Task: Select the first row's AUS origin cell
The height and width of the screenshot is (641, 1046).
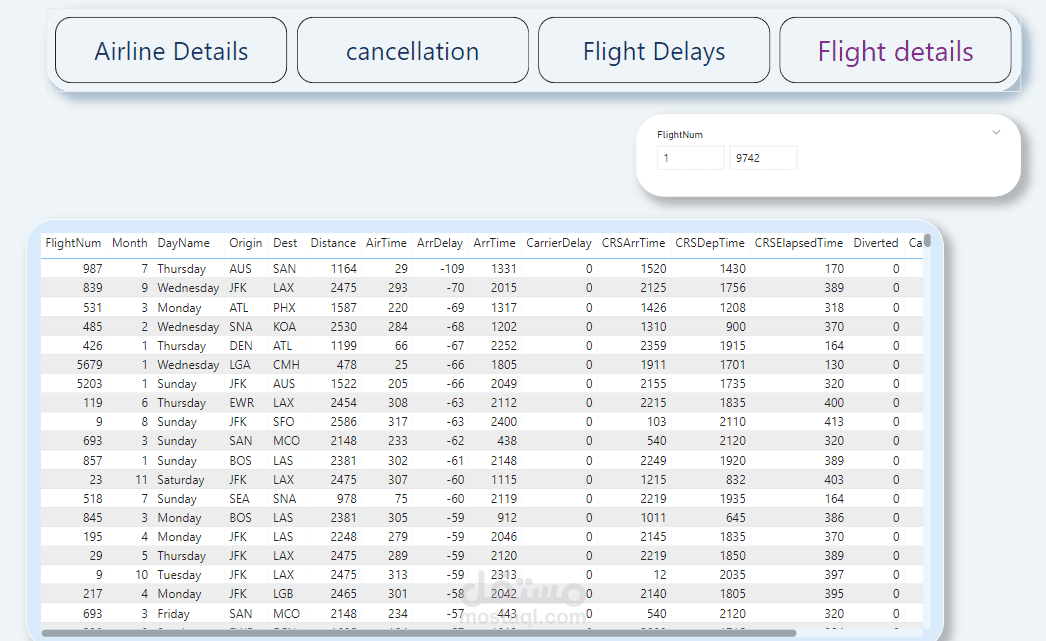Action: 240,269
